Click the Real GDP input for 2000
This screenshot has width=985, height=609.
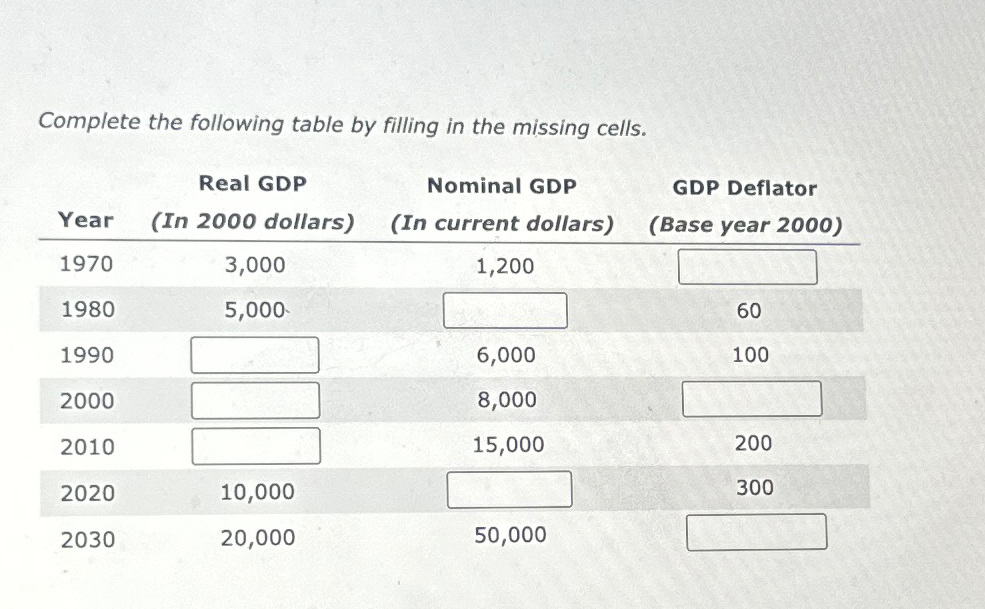[x=254, y=400]
